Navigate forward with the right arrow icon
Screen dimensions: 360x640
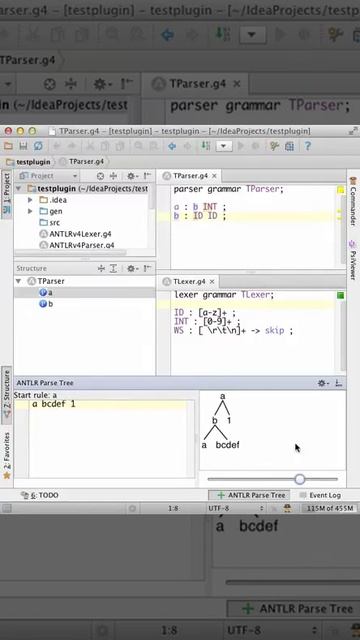187,146
